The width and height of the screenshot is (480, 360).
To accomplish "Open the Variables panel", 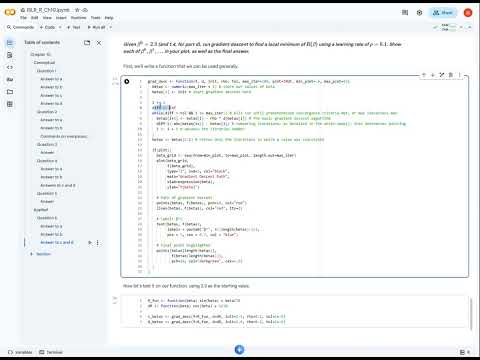I will 20,352.
